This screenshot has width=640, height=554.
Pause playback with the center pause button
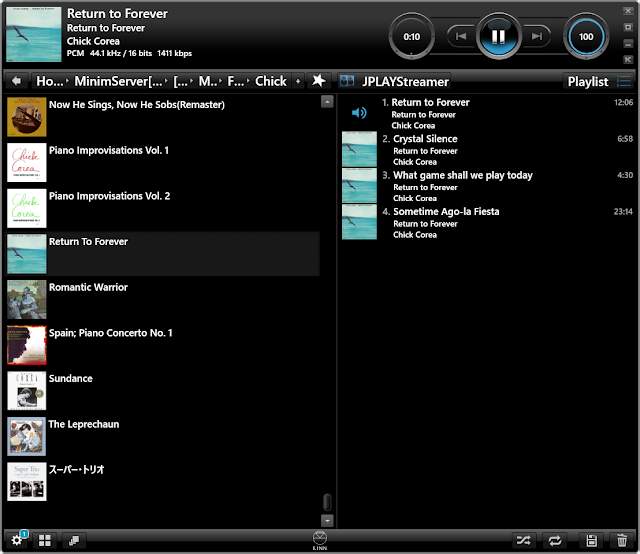(x=498, y=36)
